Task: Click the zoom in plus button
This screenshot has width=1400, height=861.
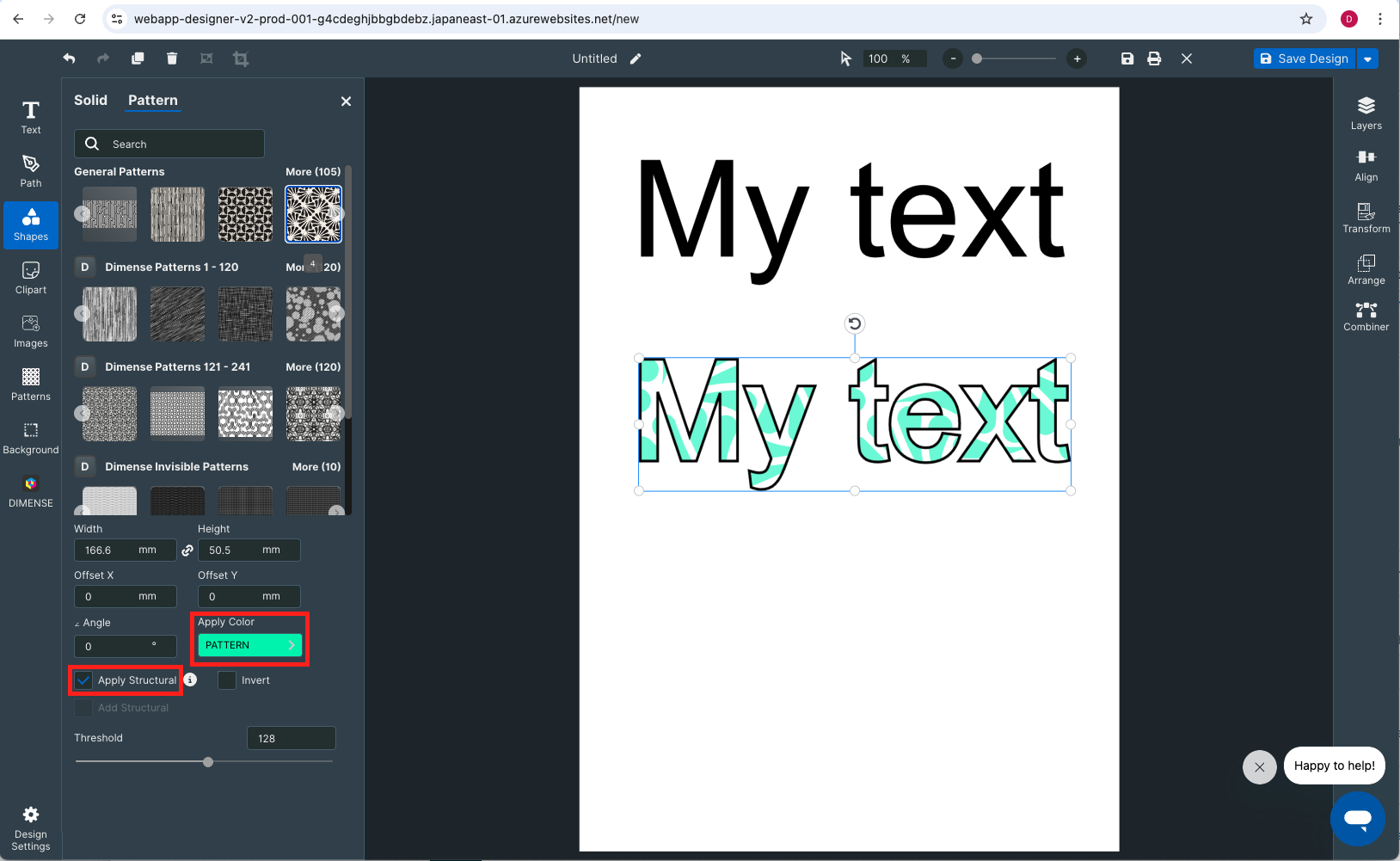Action: pyautogui.click(x=1077, y=58)
